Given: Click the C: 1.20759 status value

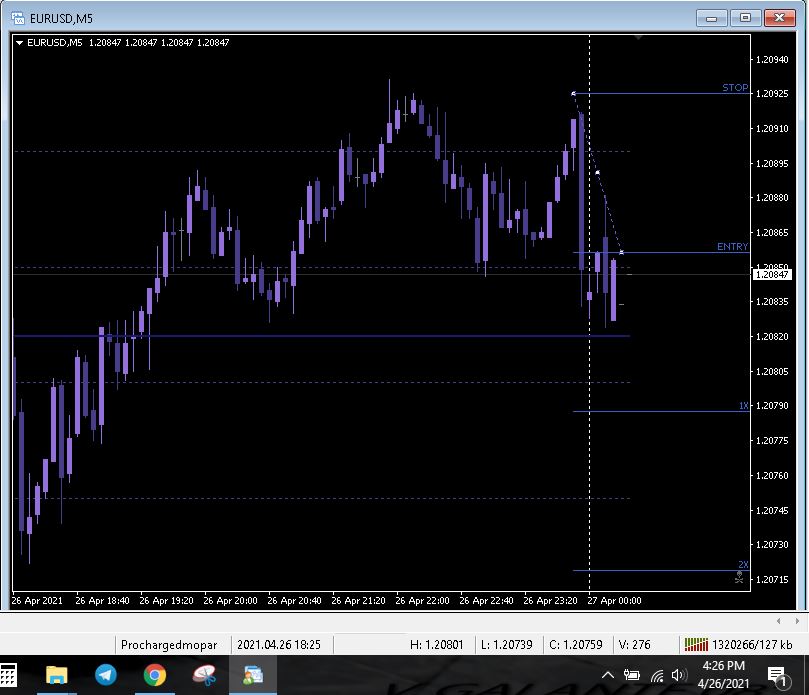Looking at the screenshot, I should (x=576, y=645).
